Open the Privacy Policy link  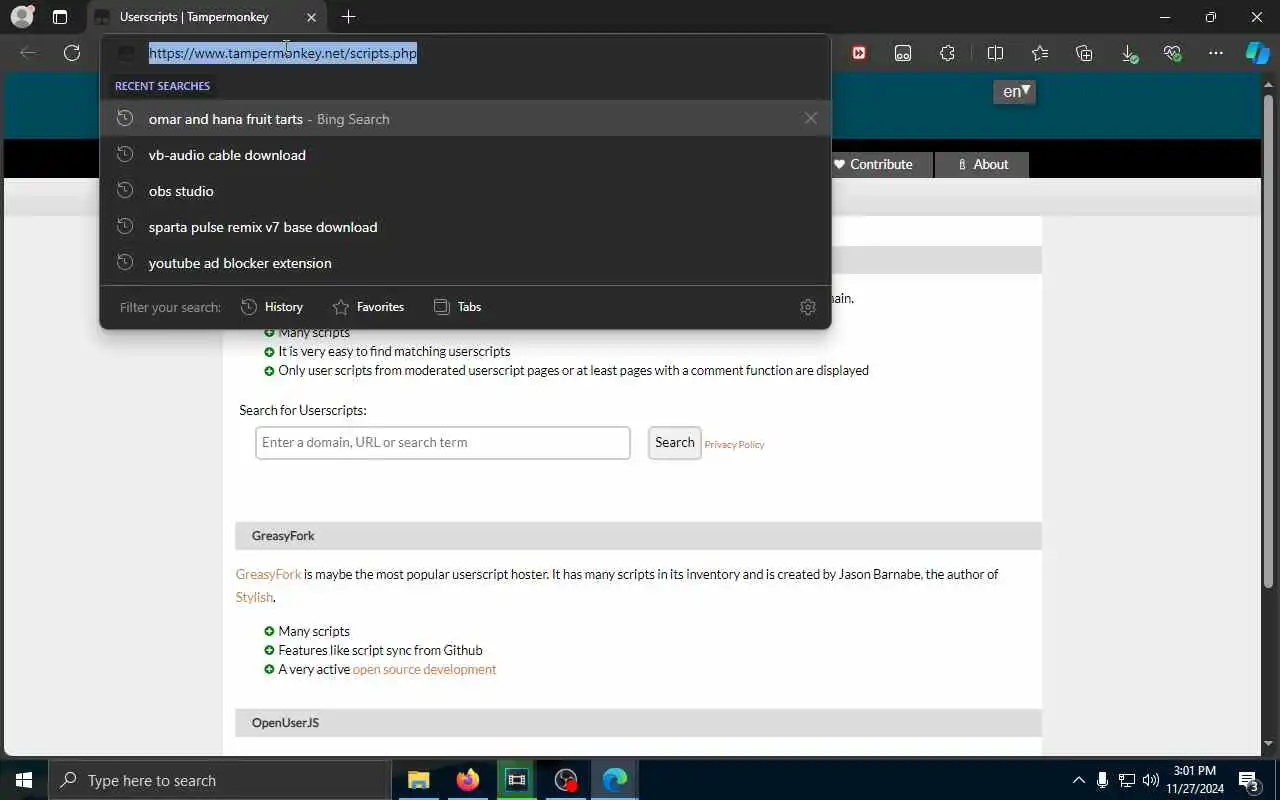coord(734,444)
